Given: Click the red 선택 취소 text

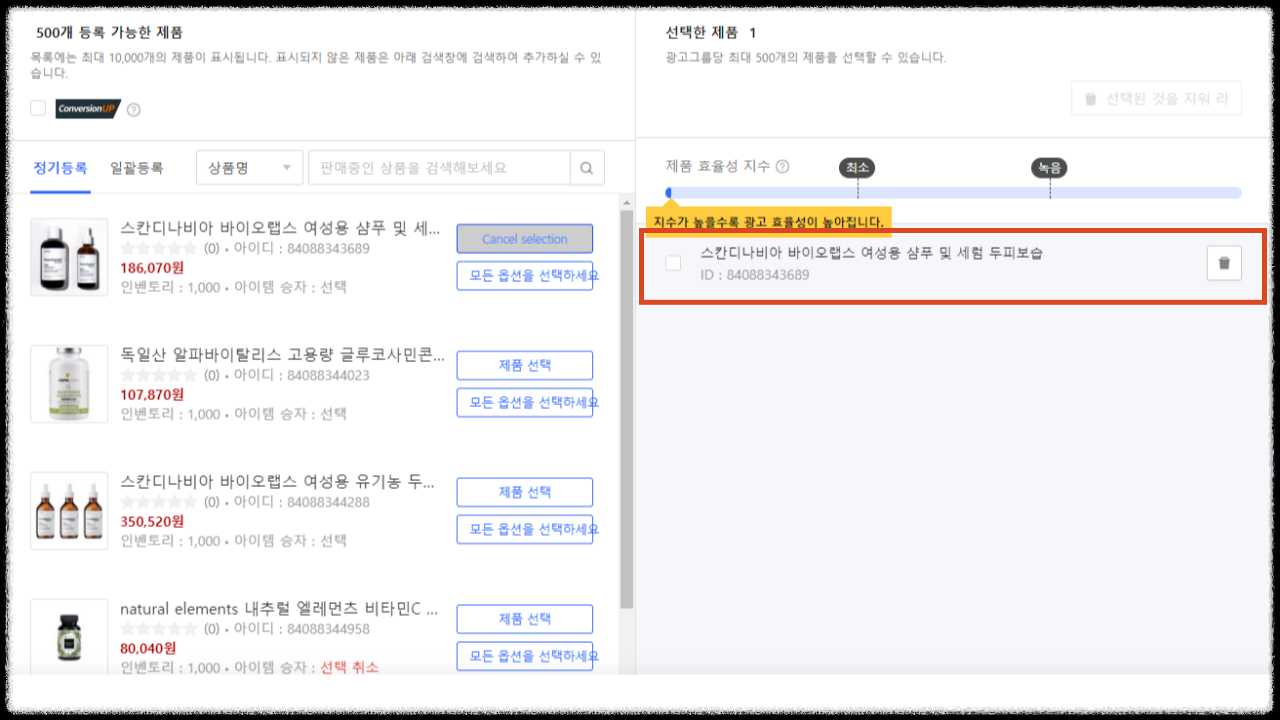Looking at the screenshot, I should 350,668.
